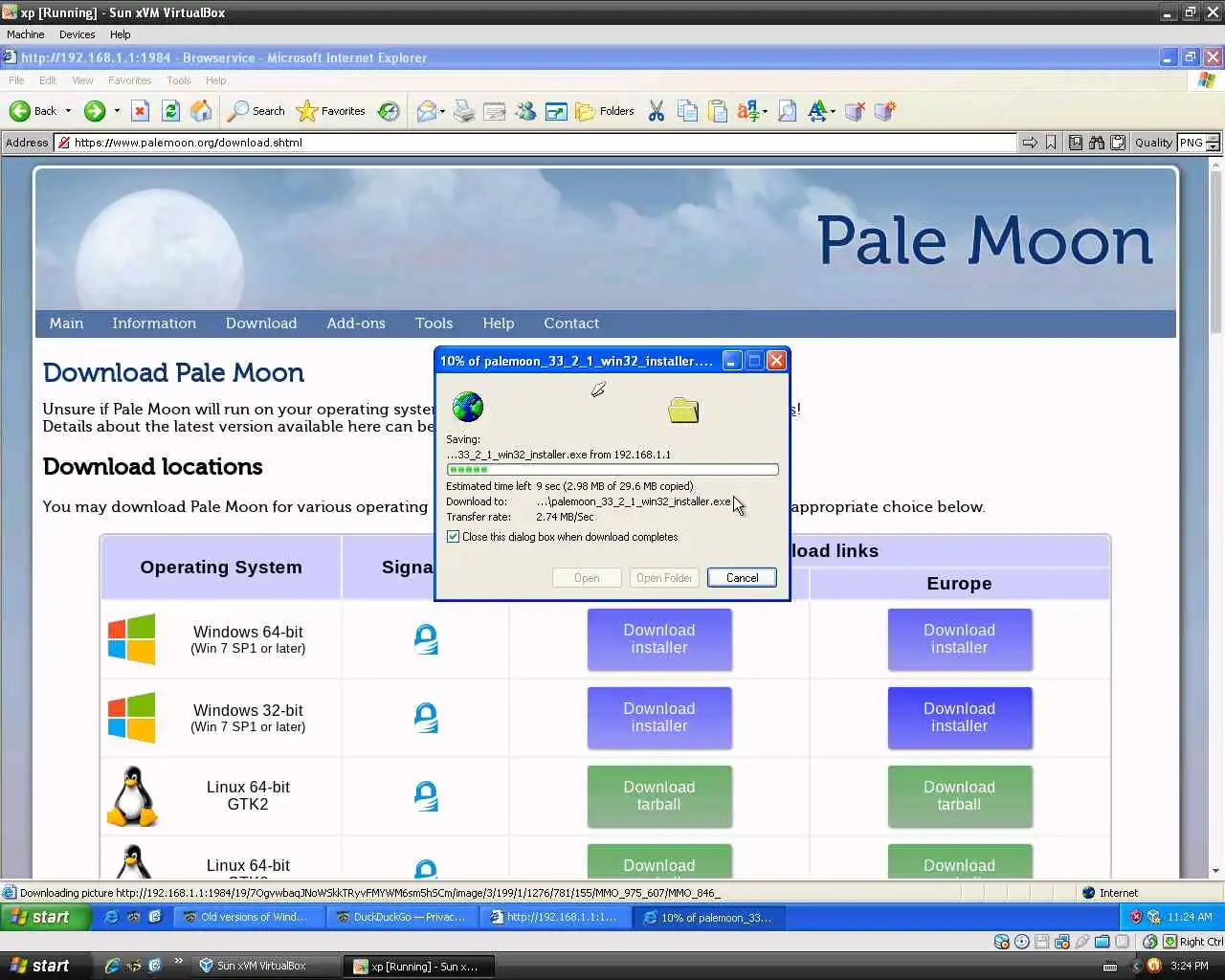Open VirtualBox Machine menu
Viewport: 1225px width, 980px height.
coord(26,34)
